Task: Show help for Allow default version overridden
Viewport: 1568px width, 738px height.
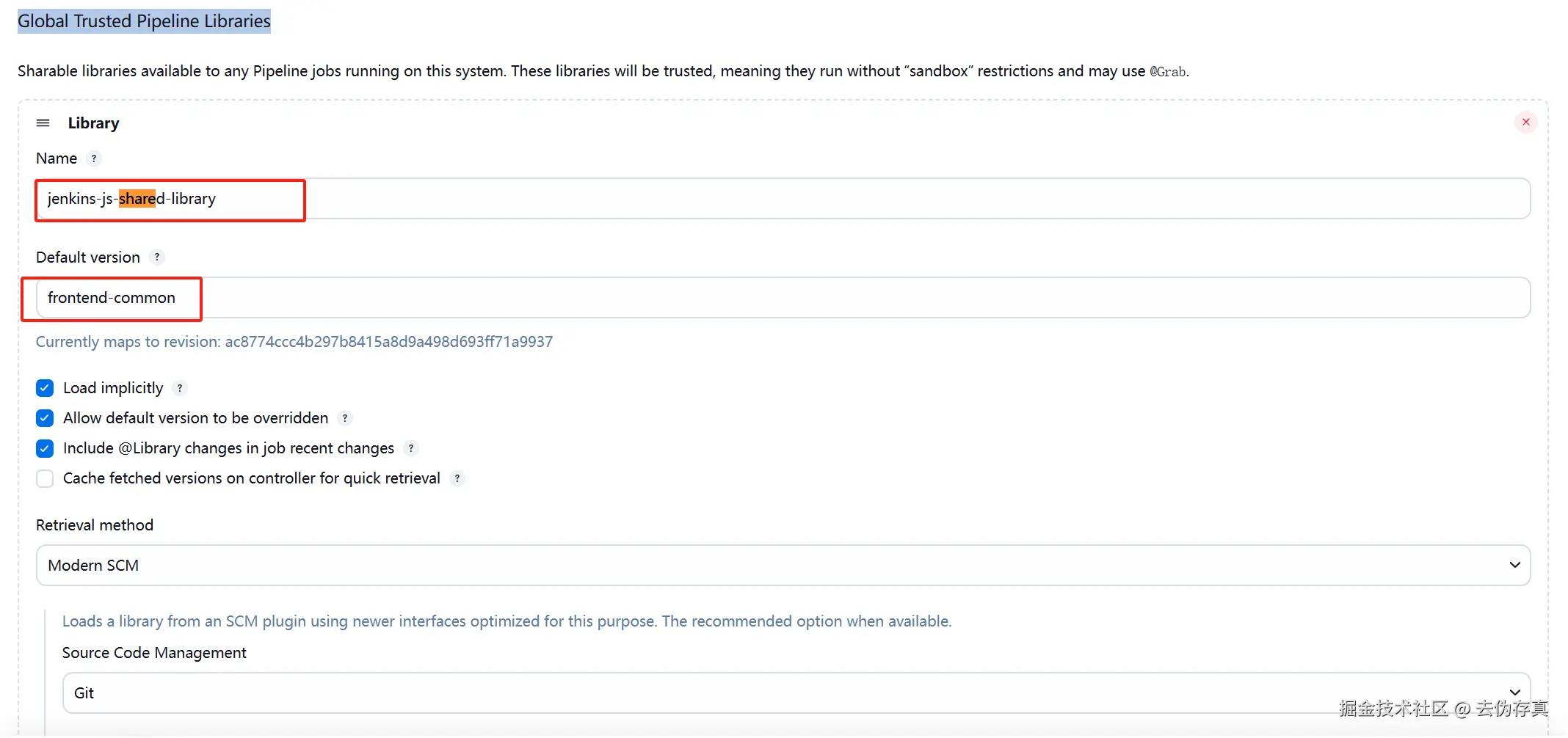Action: point(345,418)
